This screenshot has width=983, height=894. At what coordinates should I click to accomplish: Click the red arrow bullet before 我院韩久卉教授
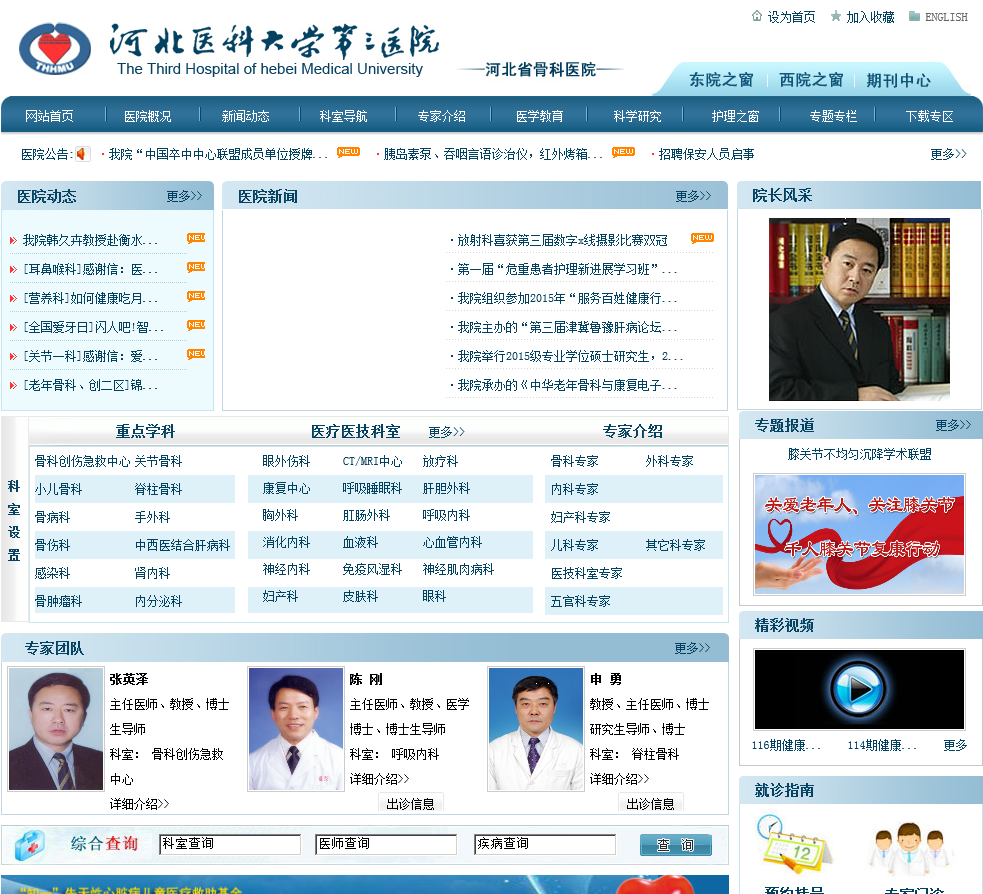point(13,240)
